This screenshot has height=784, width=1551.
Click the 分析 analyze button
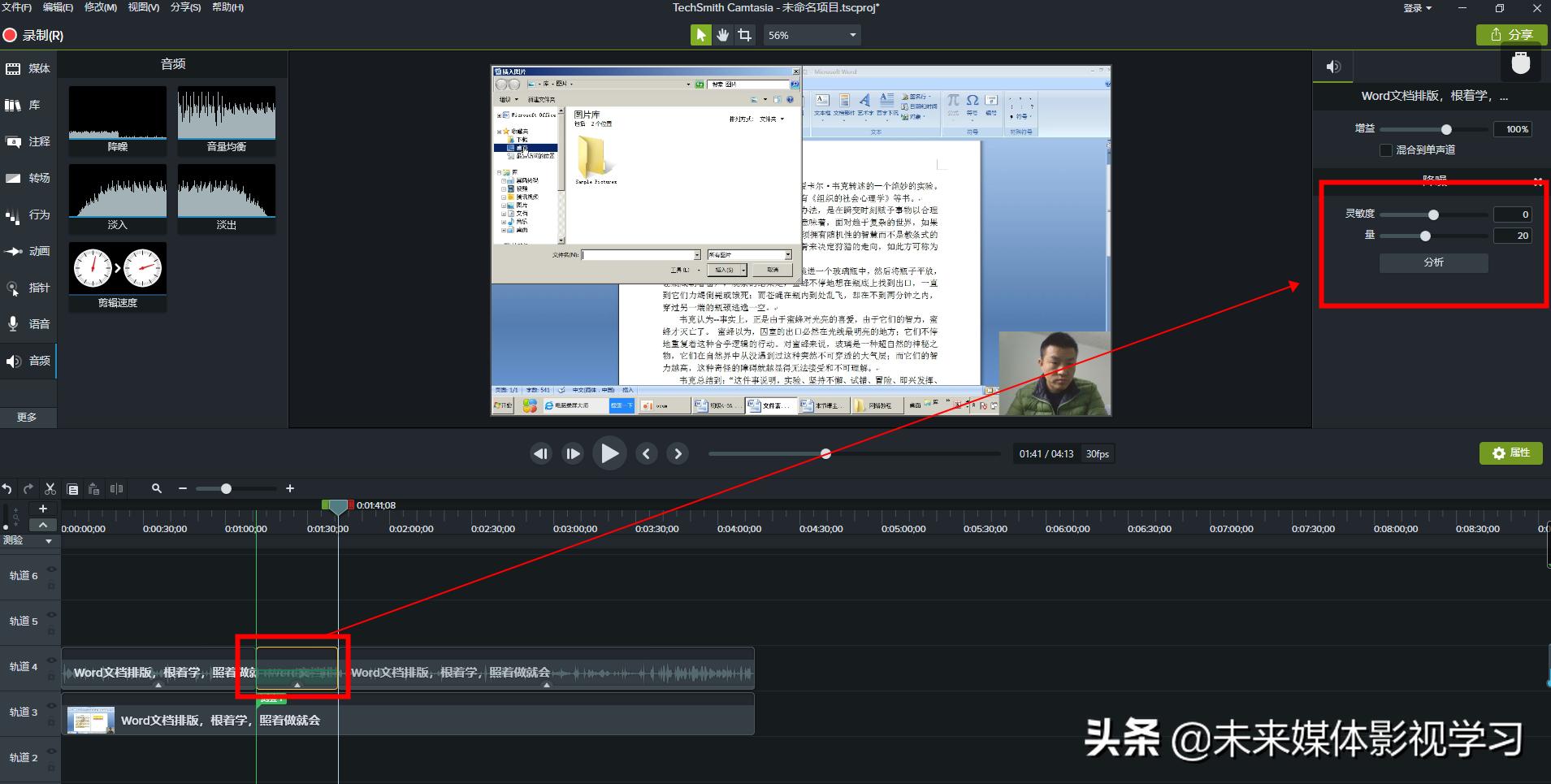[1433, 262]
